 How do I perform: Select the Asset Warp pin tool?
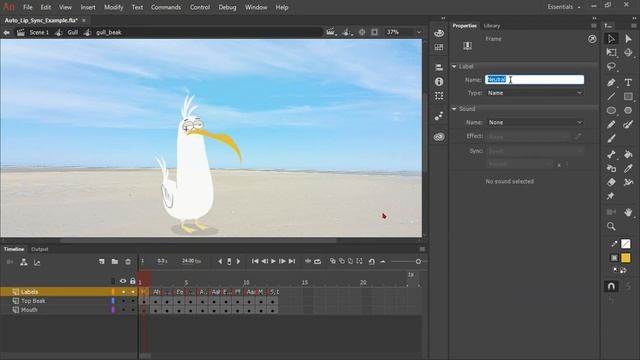611,196
